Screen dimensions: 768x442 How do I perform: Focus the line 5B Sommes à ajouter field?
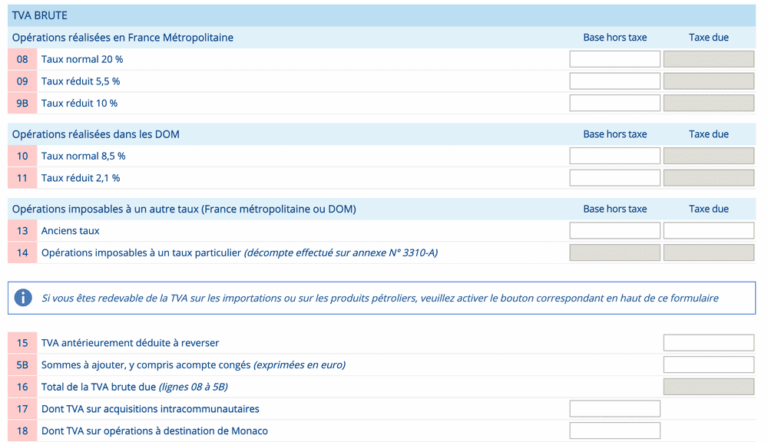click(x=708, y=365)
